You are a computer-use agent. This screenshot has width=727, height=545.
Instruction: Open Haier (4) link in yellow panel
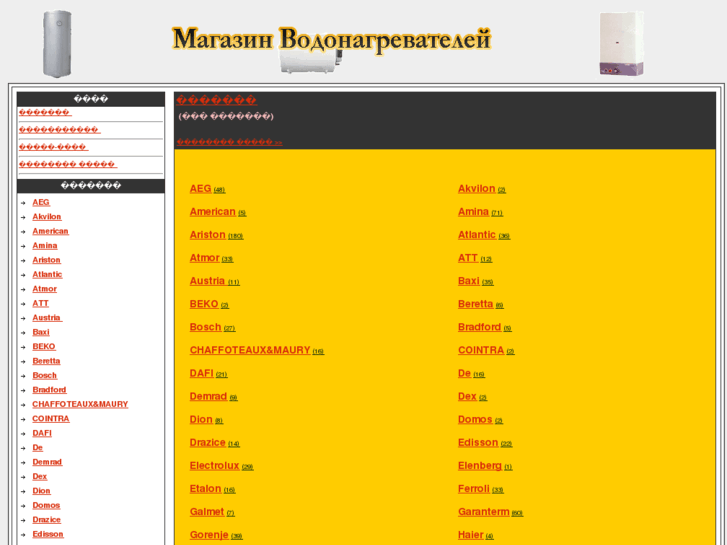pos(476,535)
